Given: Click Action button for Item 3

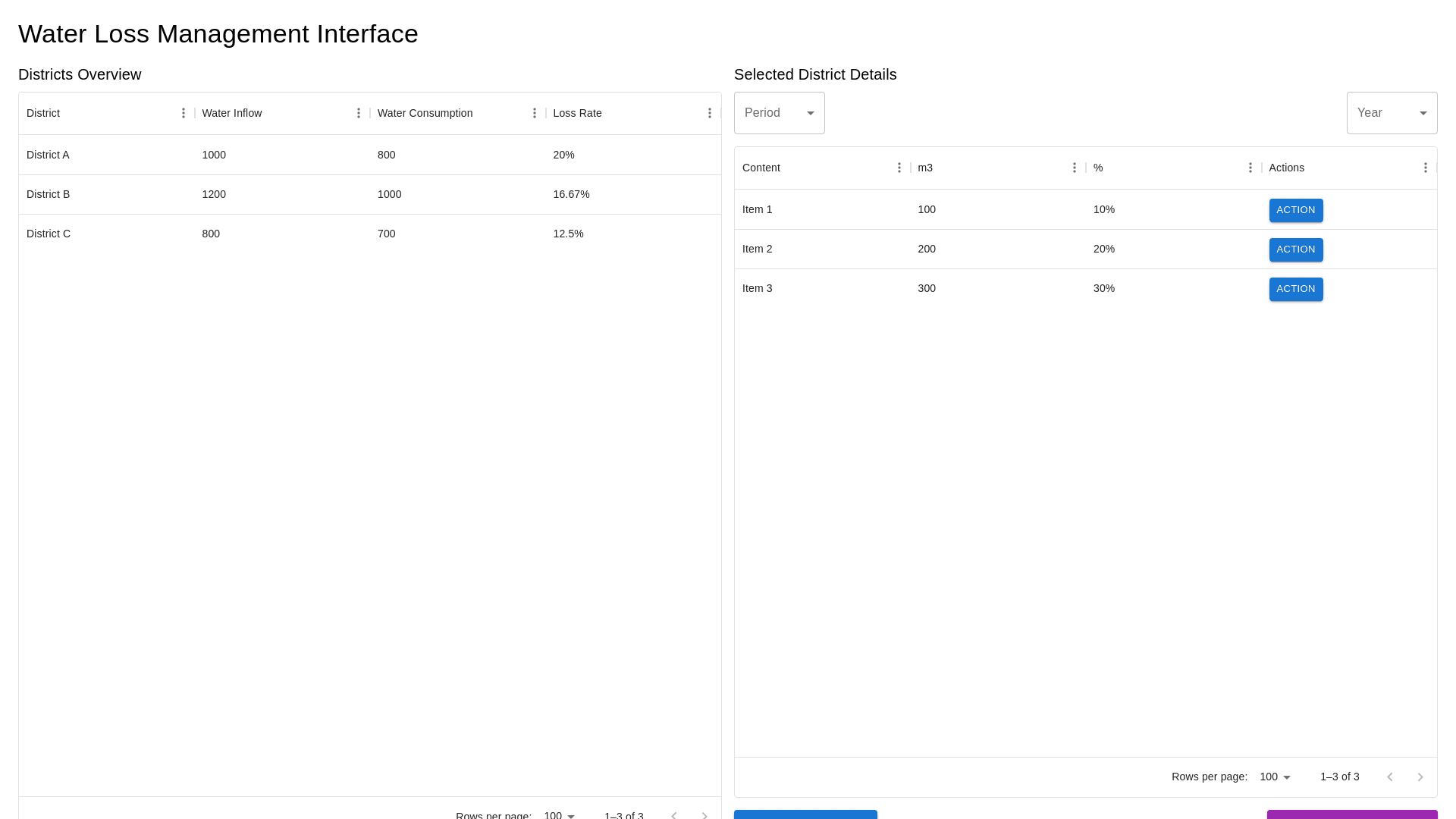Looking at the screenshot, I should [x=1296, y=289].
